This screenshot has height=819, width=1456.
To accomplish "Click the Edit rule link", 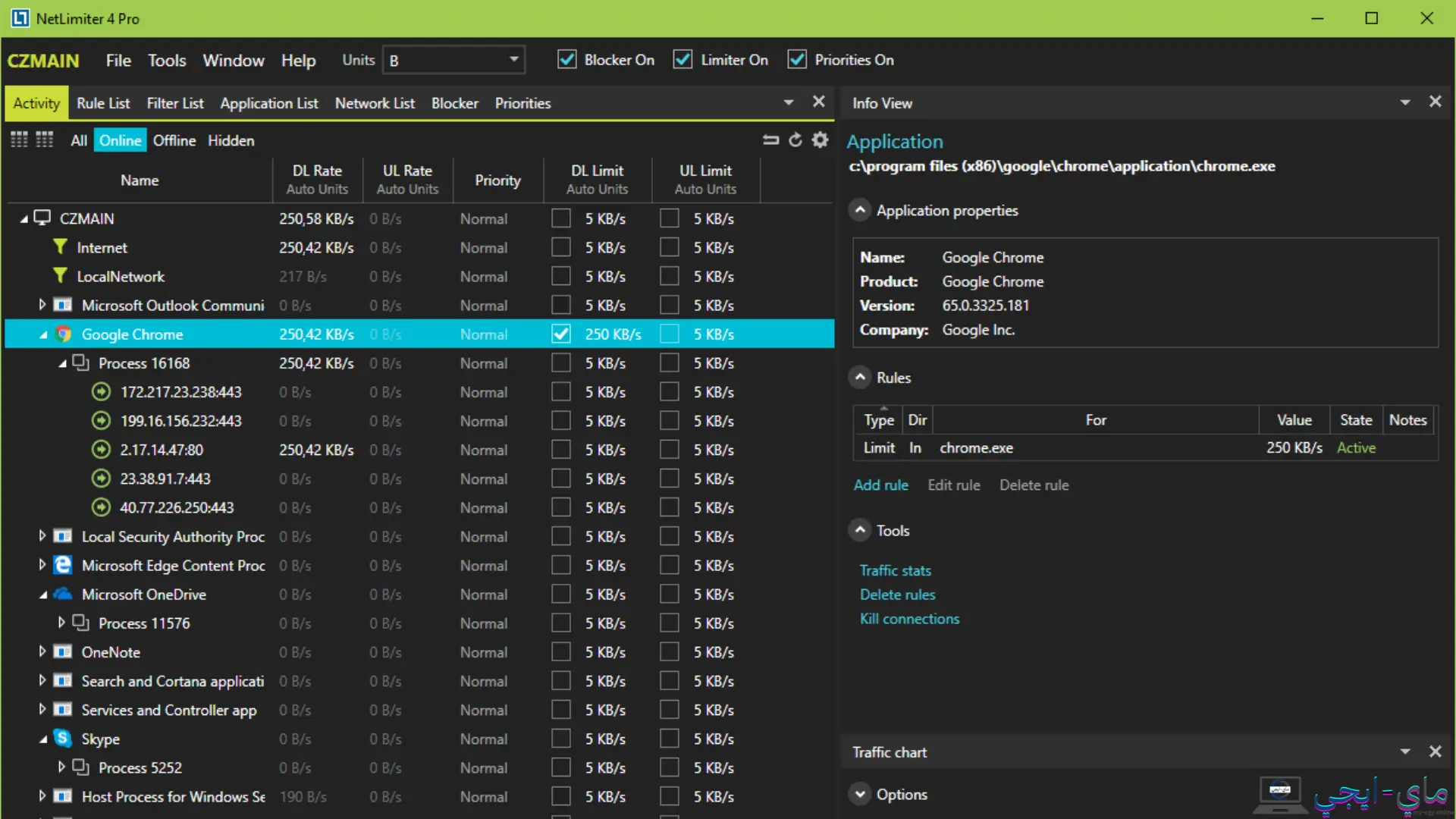I will pos(954,485).
